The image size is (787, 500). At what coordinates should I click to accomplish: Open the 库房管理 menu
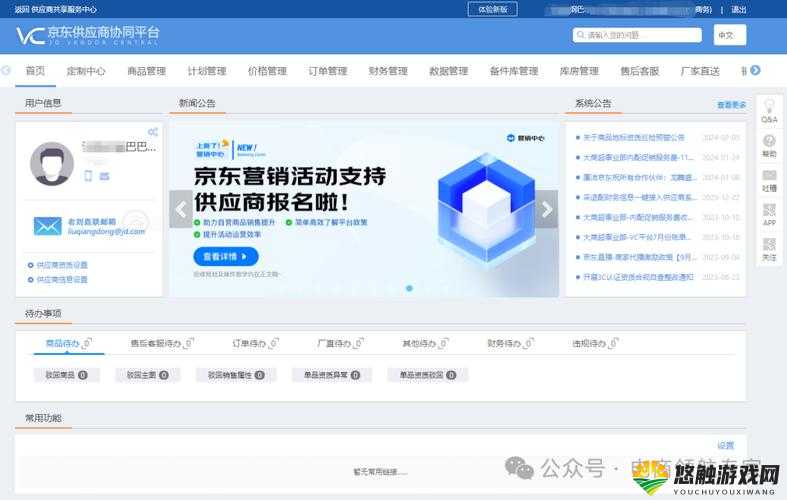click(x=579, y=71)
